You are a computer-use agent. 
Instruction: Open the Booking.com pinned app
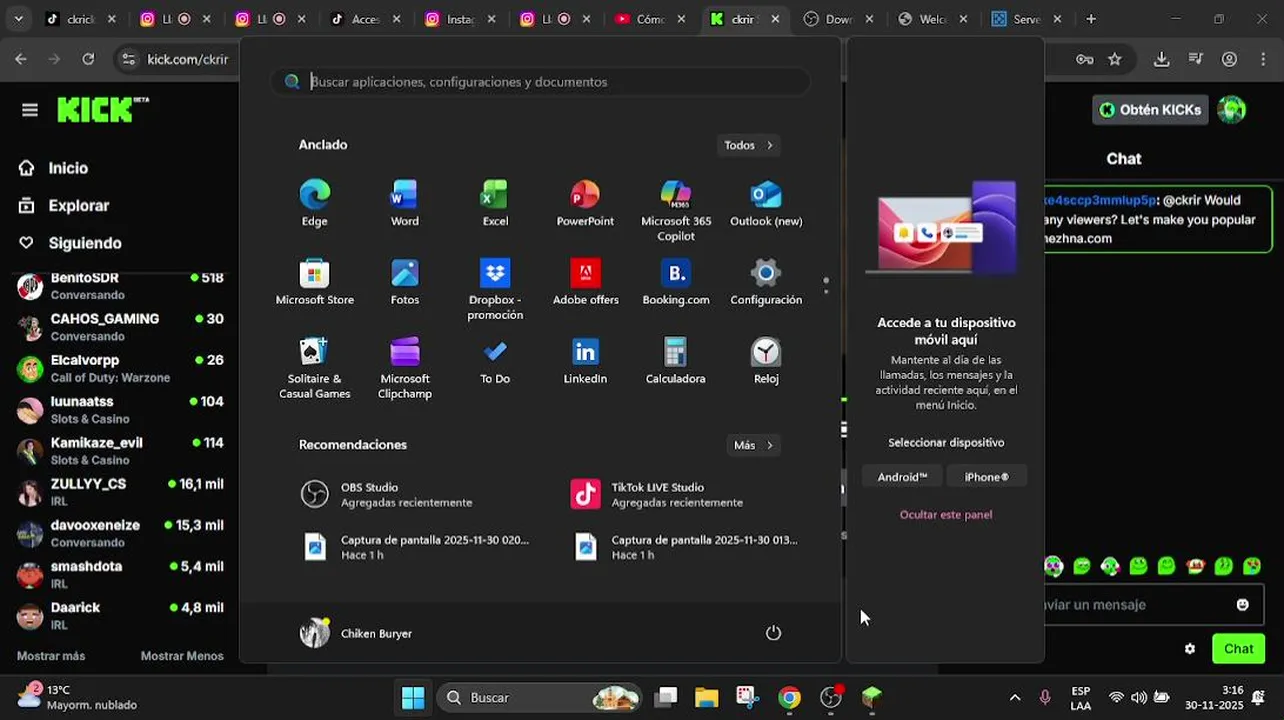[x=676, y=282]
